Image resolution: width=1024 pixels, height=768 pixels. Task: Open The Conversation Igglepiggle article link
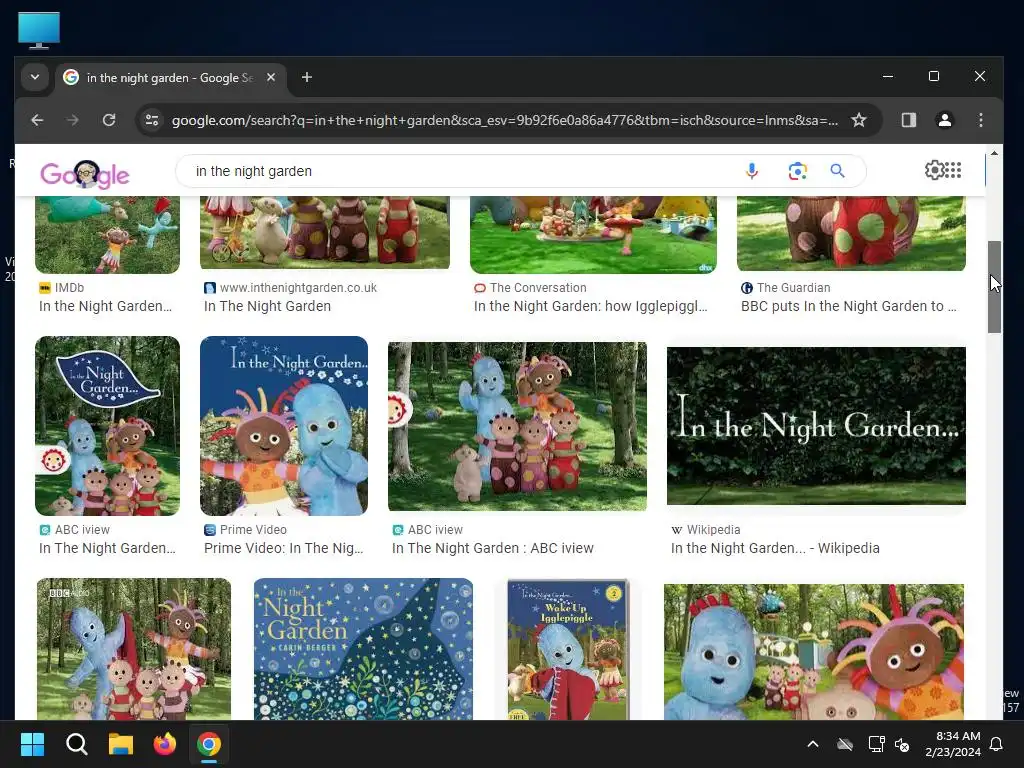pyautogui.click(x=590, y=306)
